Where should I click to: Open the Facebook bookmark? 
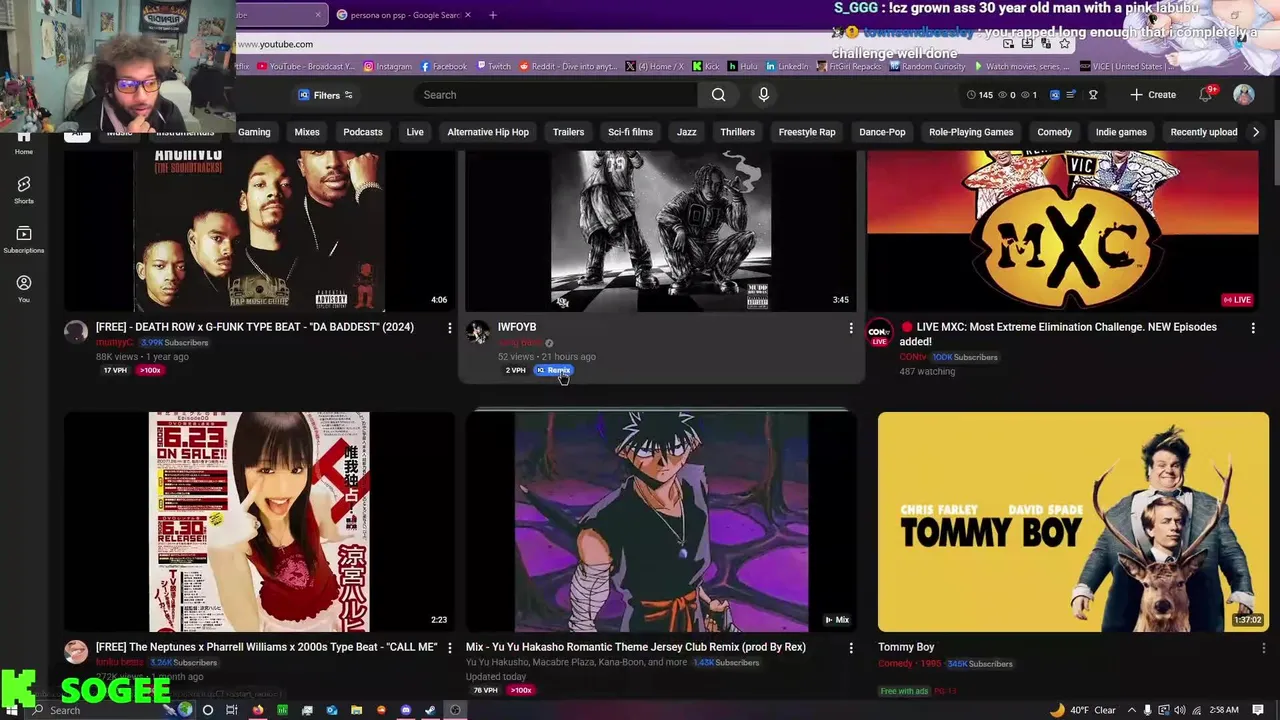[x=444, y=66]
